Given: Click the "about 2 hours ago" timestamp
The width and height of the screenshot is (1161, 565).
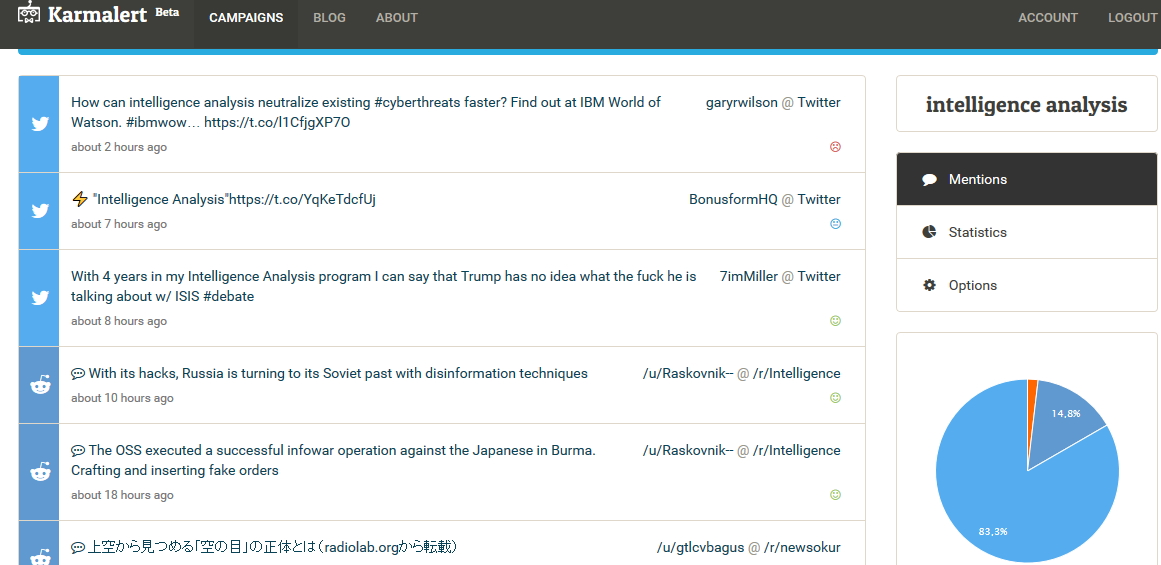Looking at the screenshot, I should (x=119, y=147).
